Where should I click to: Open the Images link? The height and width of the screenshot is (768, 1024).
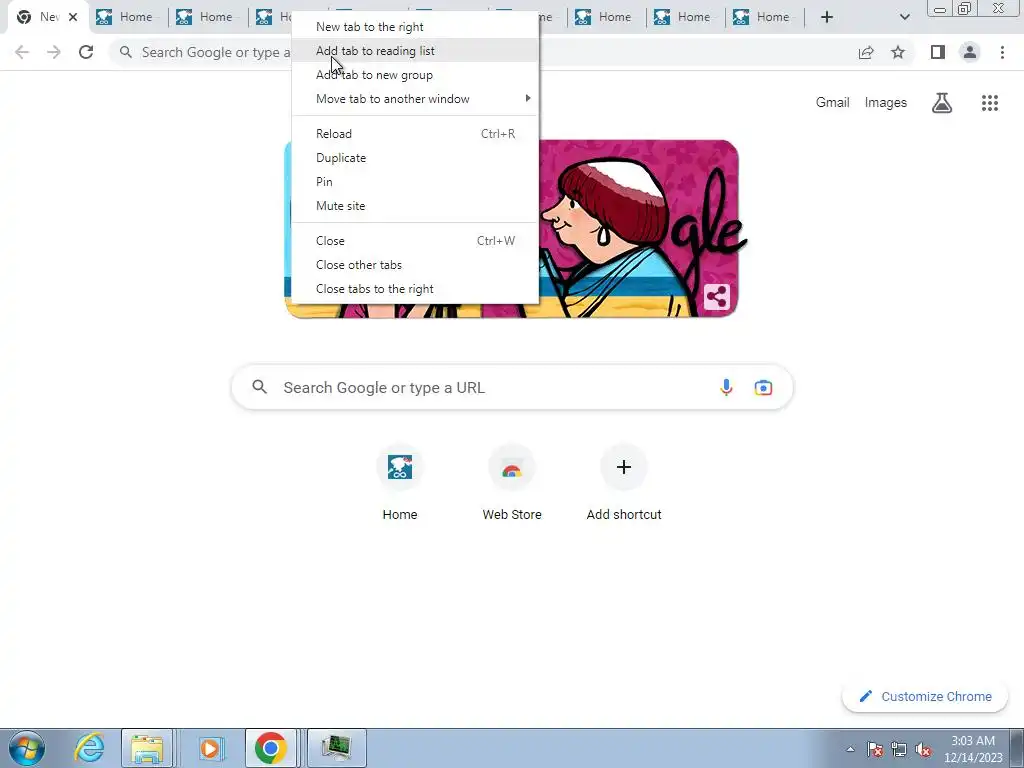click(886, 103)
